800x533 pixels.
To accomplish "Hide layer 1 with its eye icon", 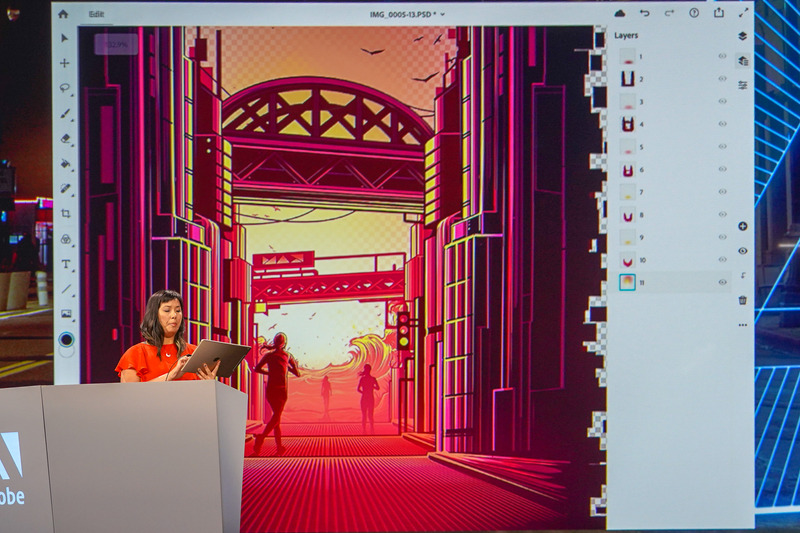I will (x=722, y=56).
